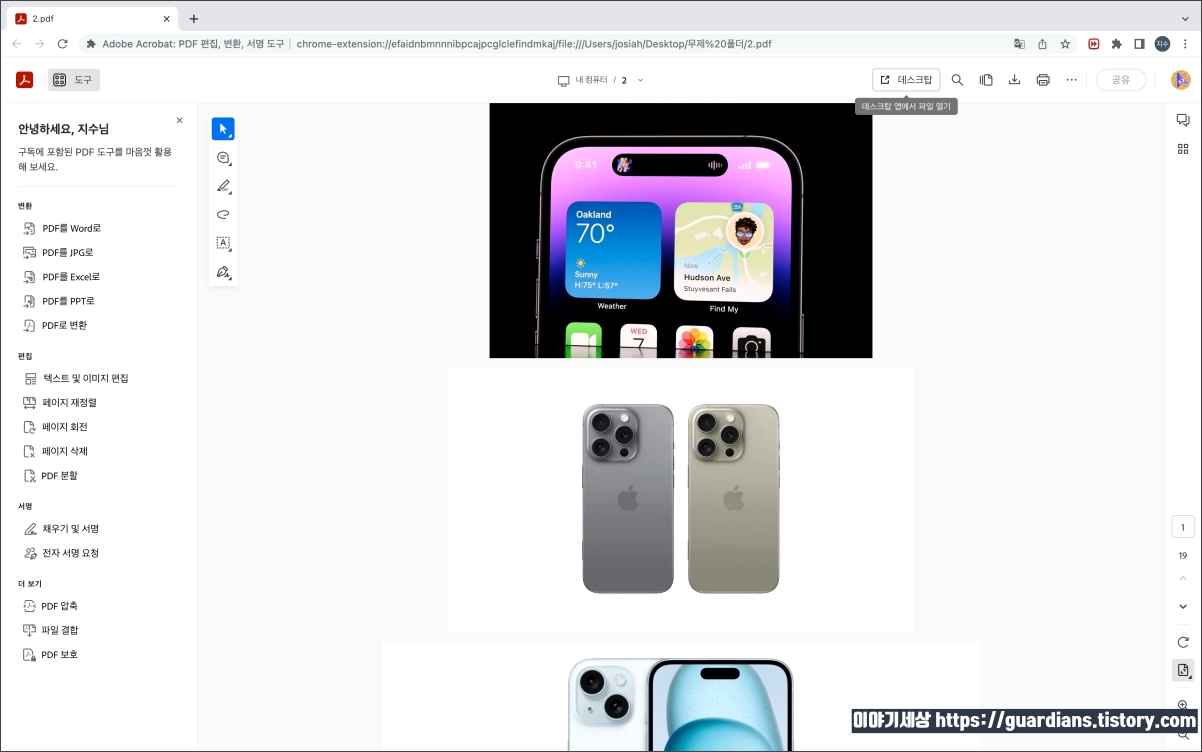
Task: Open the PDF로 변환 tool
Action: (x=55, y=325)
